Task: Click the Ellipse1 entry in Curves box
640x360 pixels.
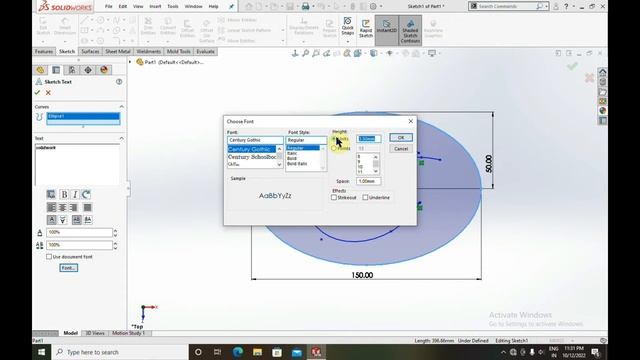Action: point(83,116)
